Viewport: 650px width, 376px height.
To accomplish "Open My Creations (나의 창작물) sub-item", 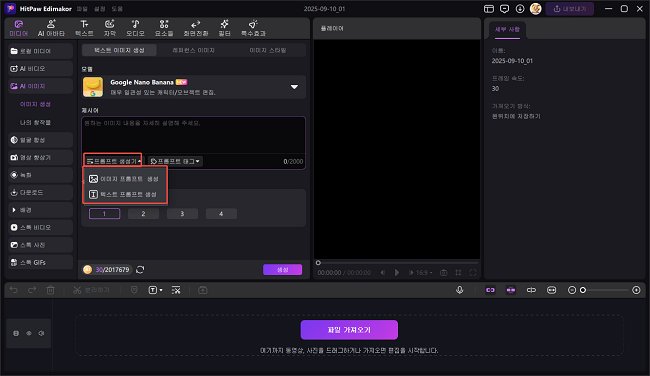I will click(35, 122).
